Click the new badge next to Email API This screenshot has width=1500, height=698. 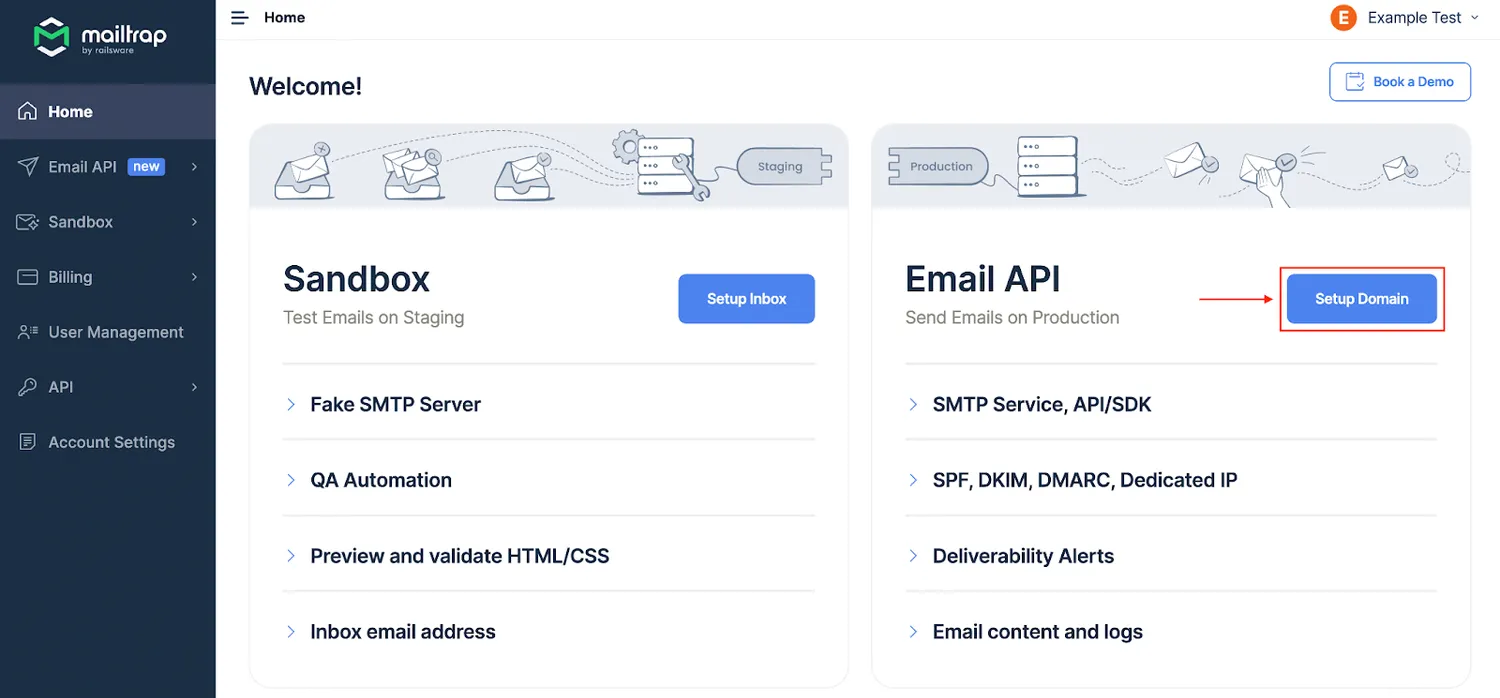click(x=146, y=167)
